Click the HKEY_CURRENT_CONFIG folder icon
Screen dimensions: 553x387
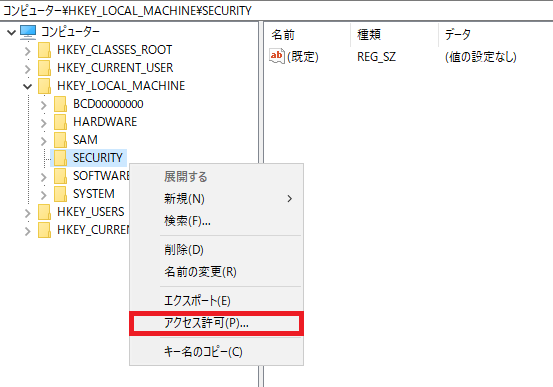(x=45, y=230)
